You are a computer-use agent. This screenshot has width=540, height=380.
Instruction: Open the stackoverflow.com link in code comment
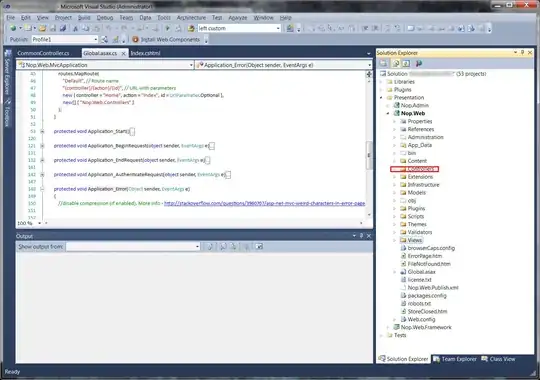pyautogui.click(x=264, y=203)
